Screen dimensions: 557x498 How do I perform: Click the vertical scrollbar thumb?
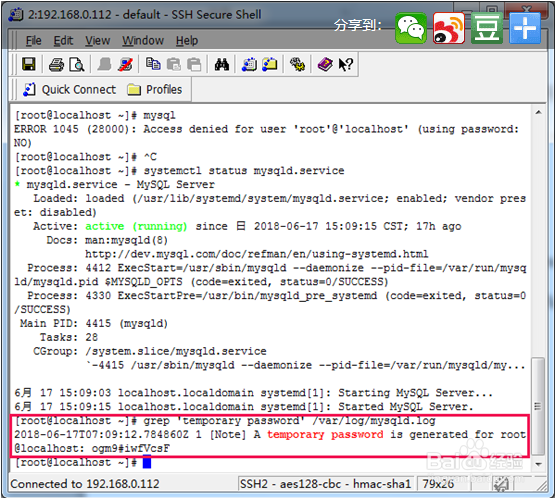[539, 406]
